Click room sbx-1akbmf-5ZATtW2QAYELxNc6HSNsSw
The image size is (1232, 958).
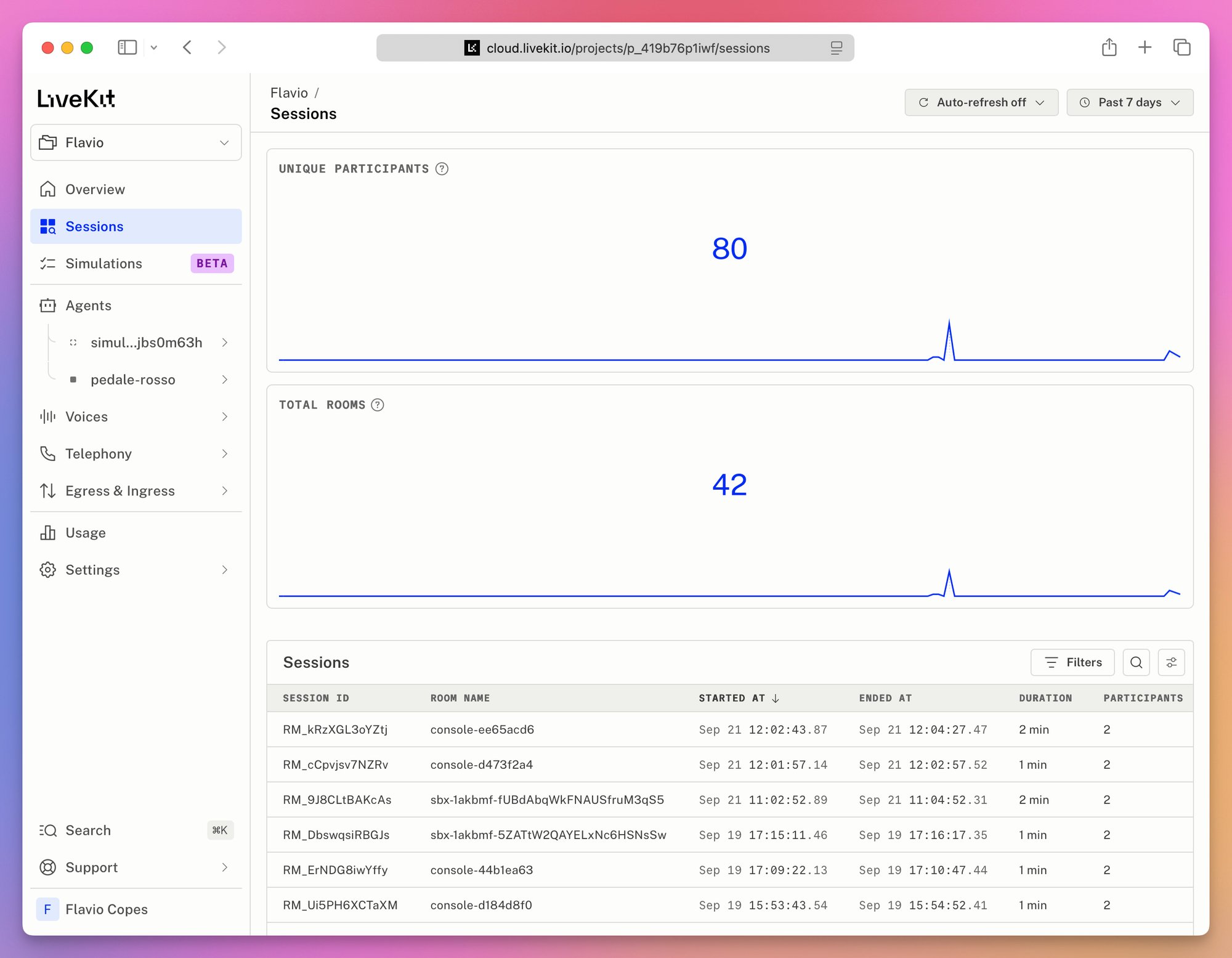(x=548, y=835)
